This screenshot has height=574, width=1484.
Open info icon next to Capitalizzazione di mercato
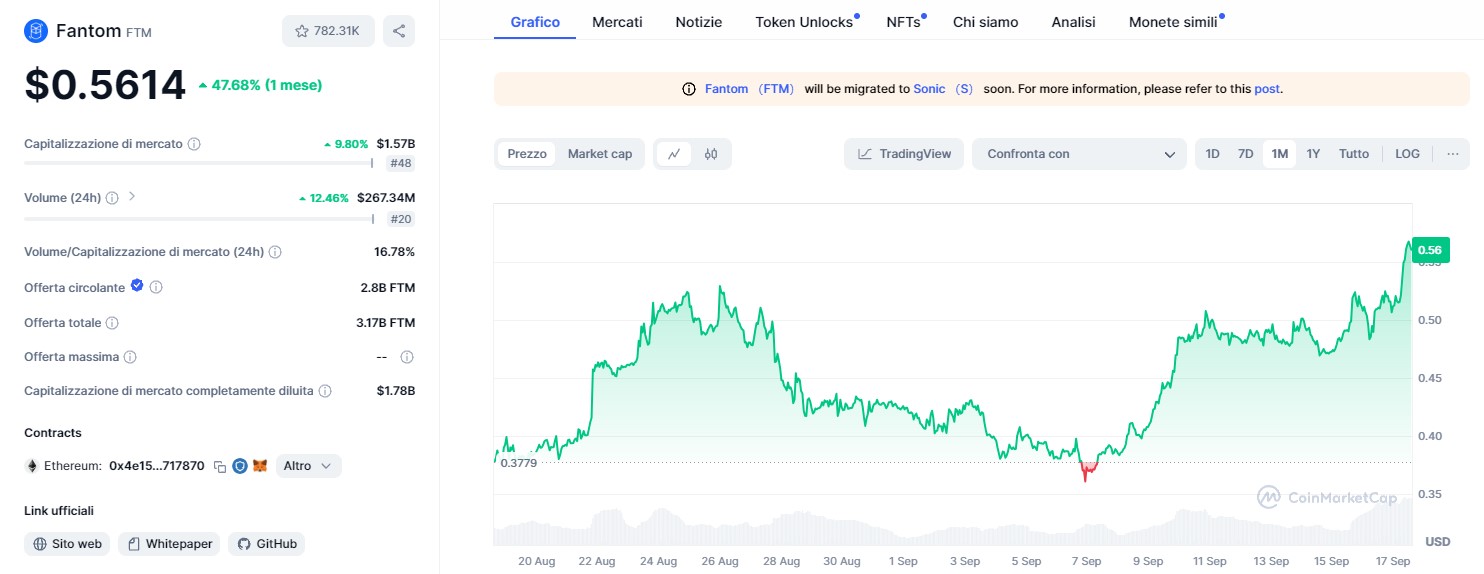coord(194,144)
